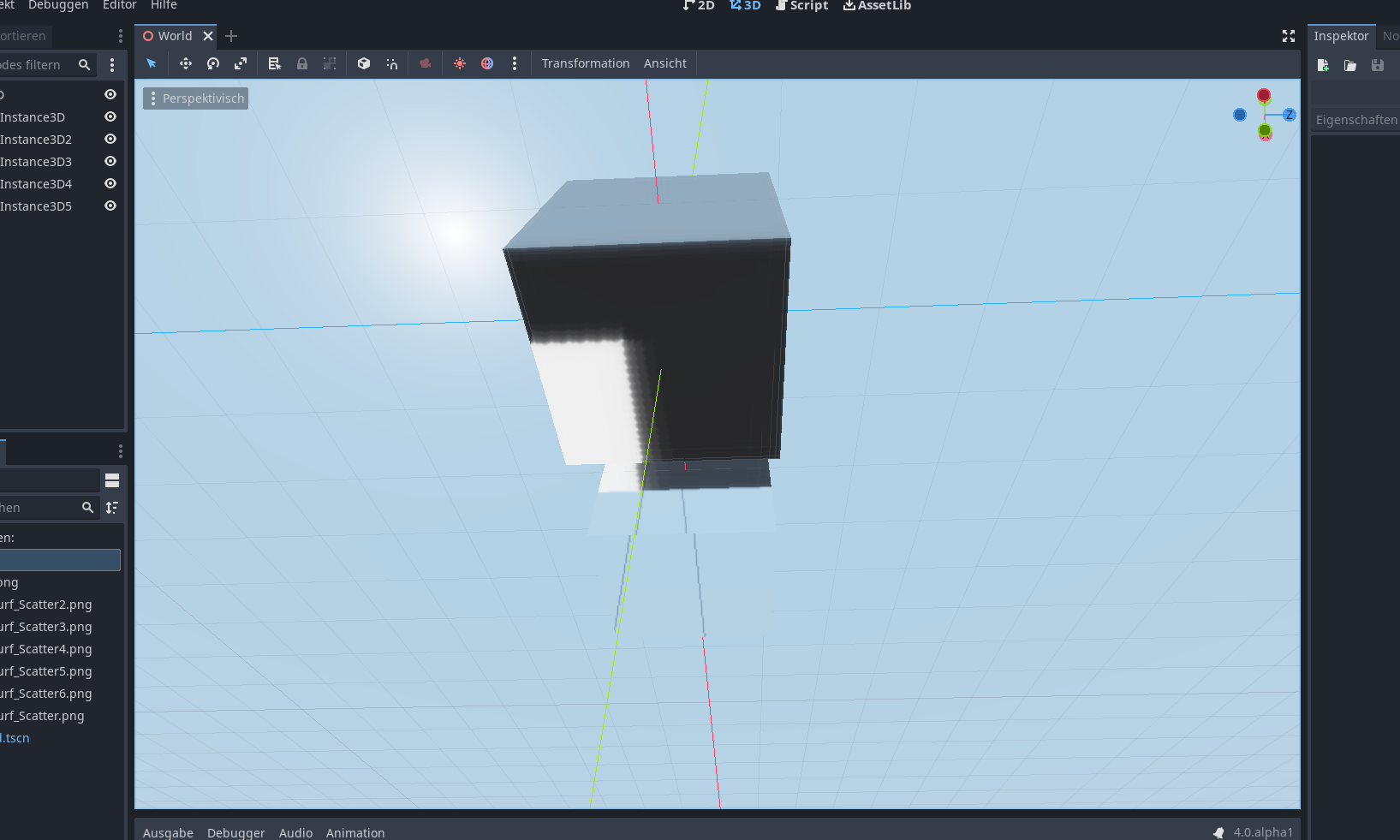Toggle visibility of Instance3D5 node
Viewport: 1400px width, 840px height.
click(x=110, y=206)
